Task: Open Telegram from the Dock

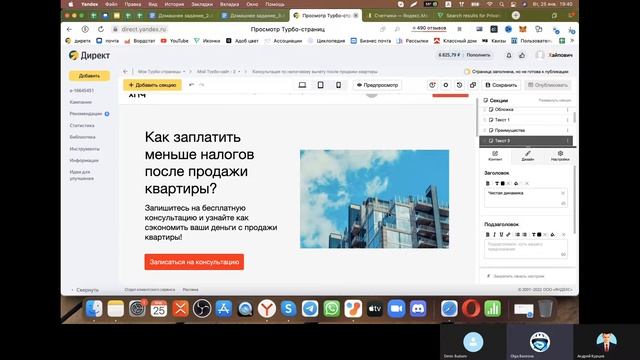Action: (x=310, y=309)
